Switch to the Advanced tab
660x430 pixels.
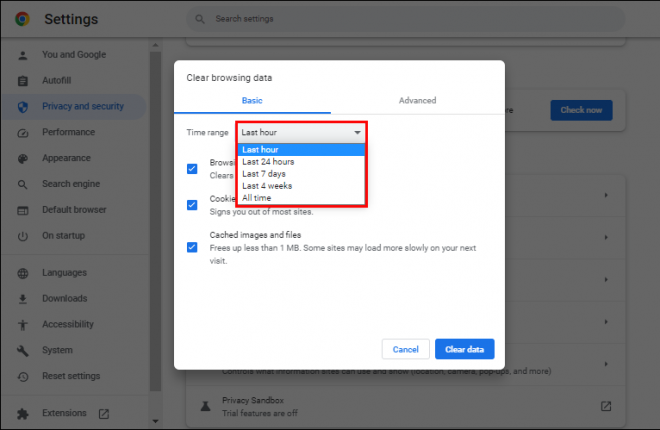[417, 100]
